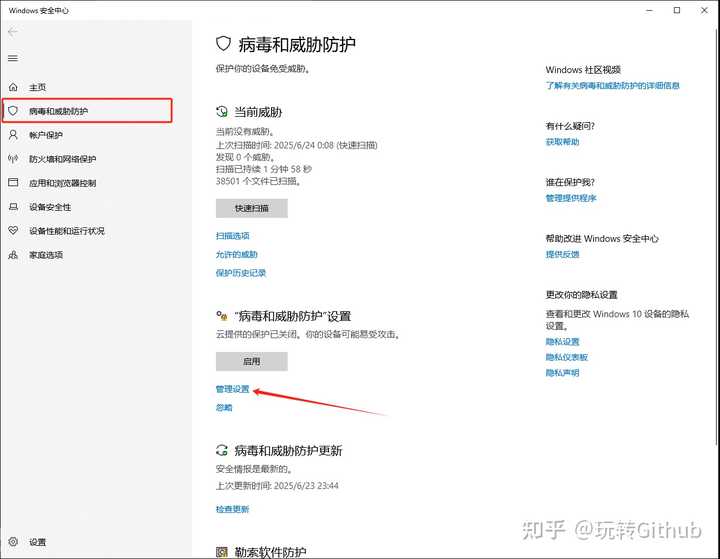Click the 检查更新 link
Image resolution: width=720 pixels, height=559 pixels.
click(x=232, y=509)
